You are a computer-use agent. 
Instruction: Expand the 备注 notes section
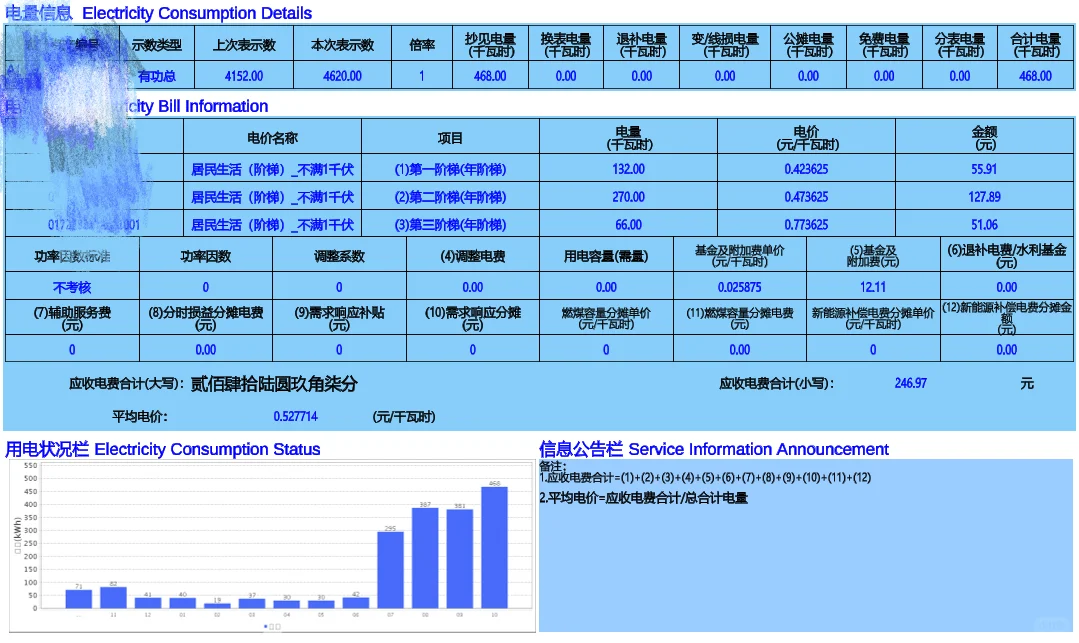coord(552,465)
